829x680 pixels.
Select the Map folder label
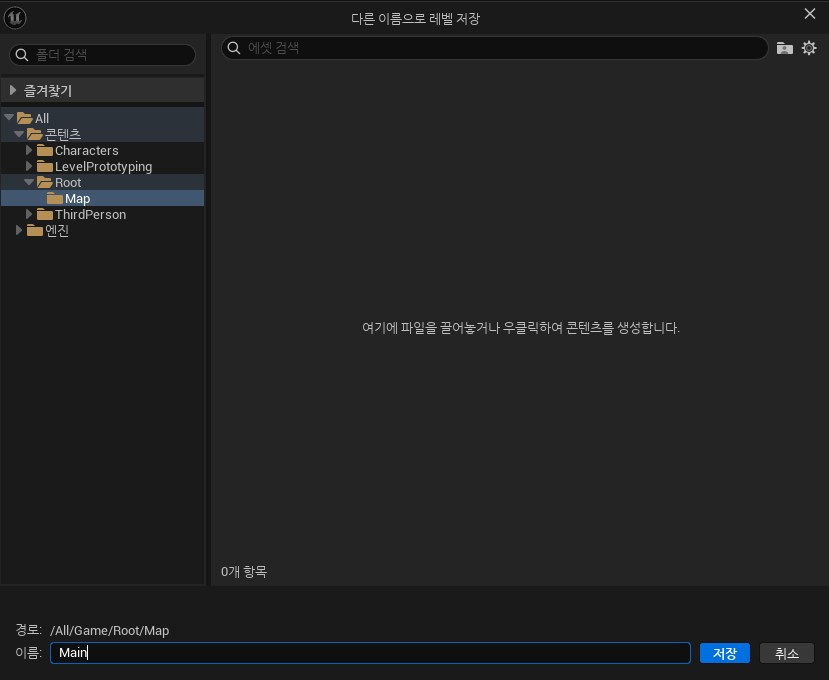[x=78, y=199]
